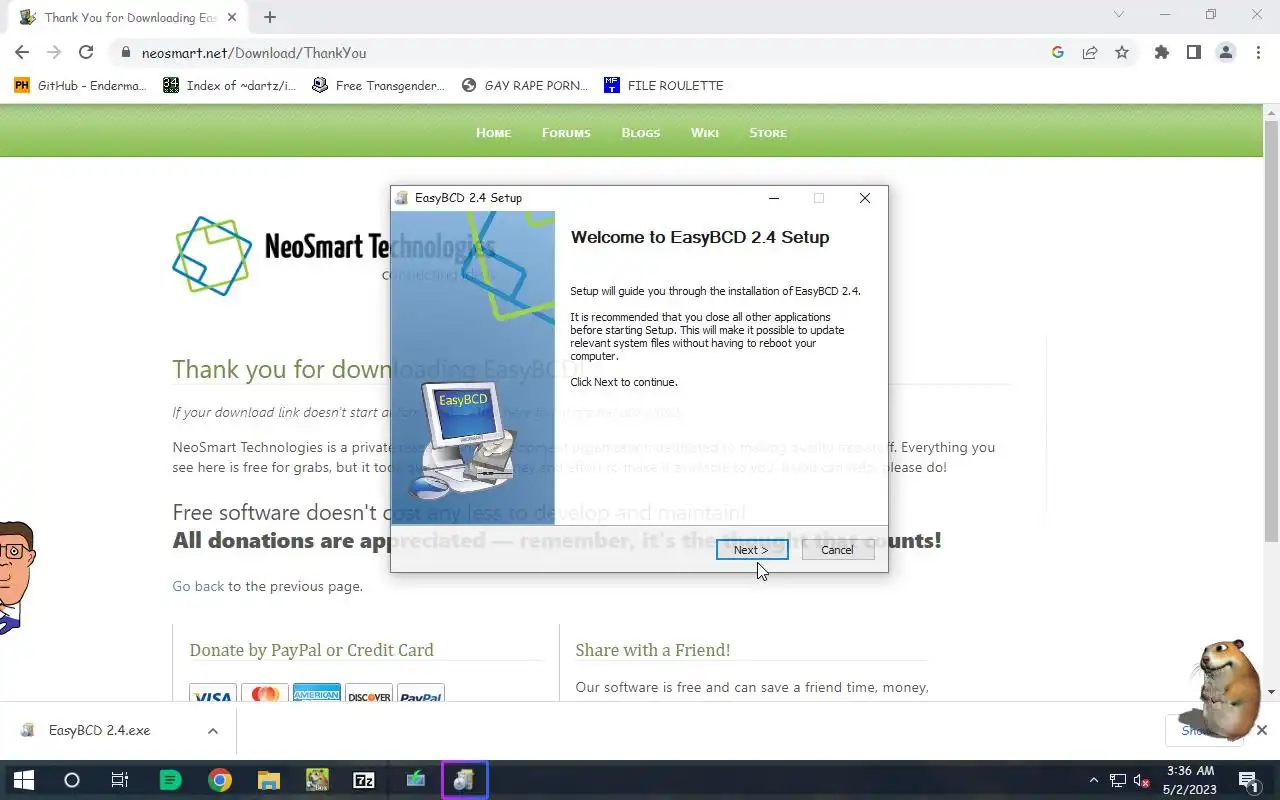Open the downloaded EasyBCD 2.4.exe item

pos(100,731)
